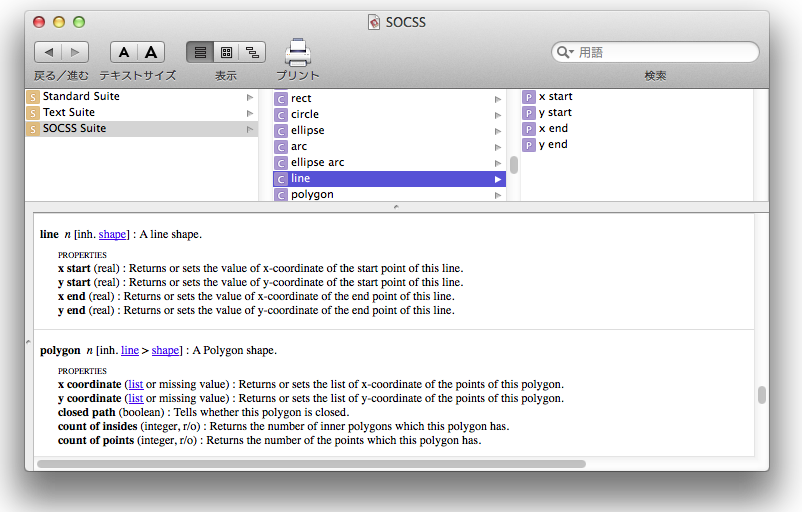Decrease text size with the small A button

[123, 52]
